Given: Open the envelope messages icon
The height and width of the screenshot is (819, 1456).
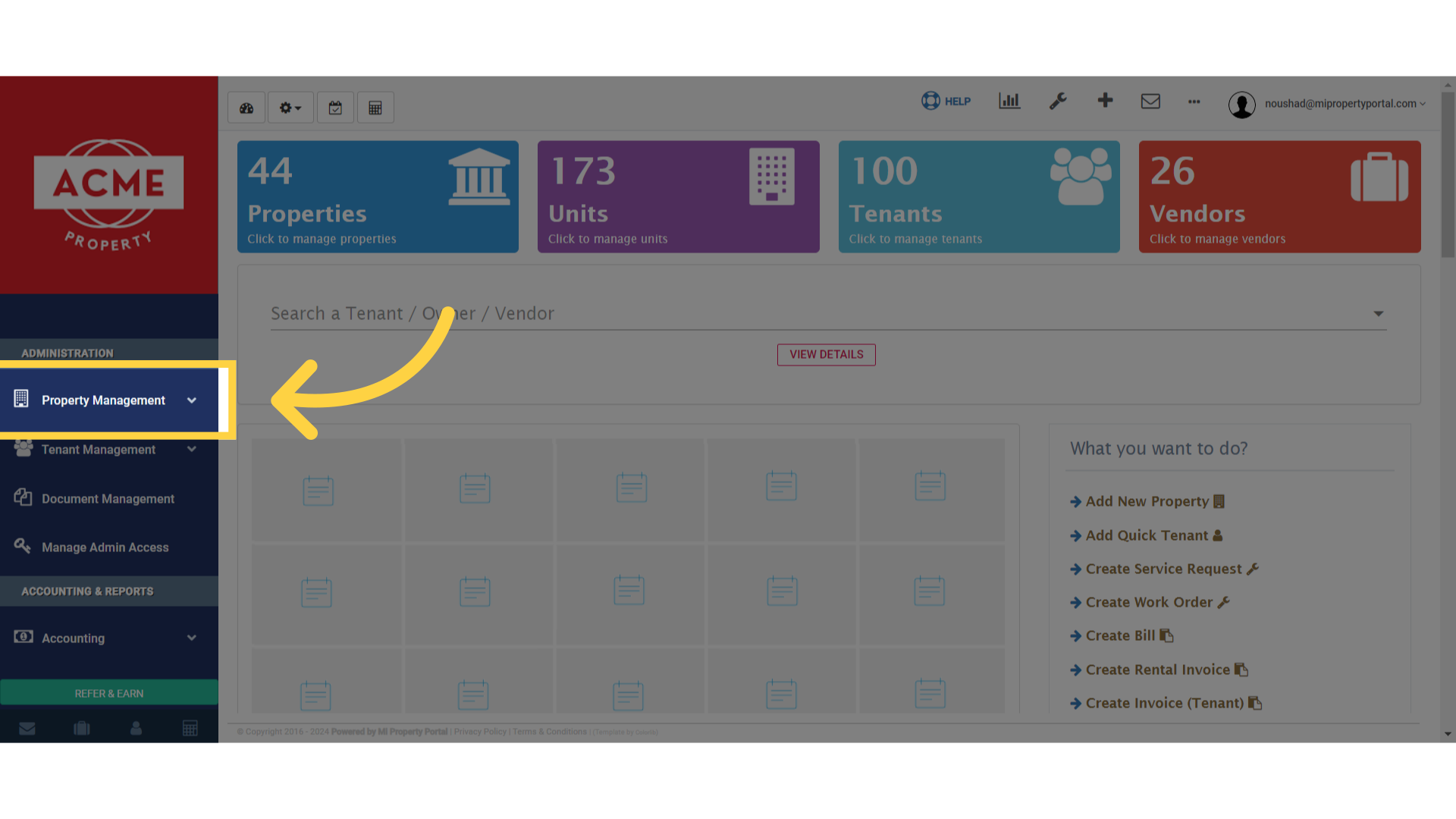Looking at the screenshot, I should 1150,101.
